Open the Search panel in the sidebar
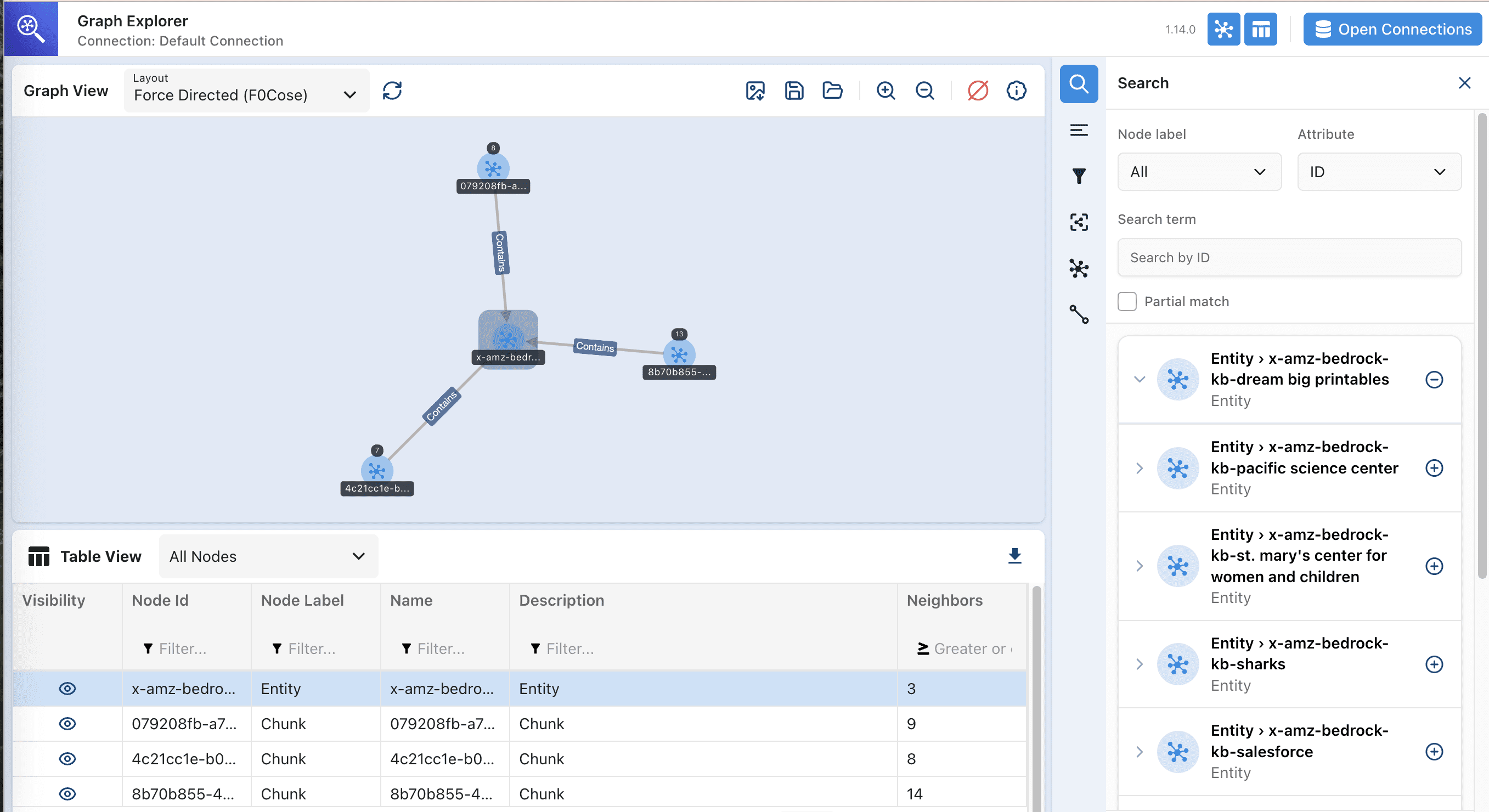This screenshot has width=1489, height=812. 1079,84
